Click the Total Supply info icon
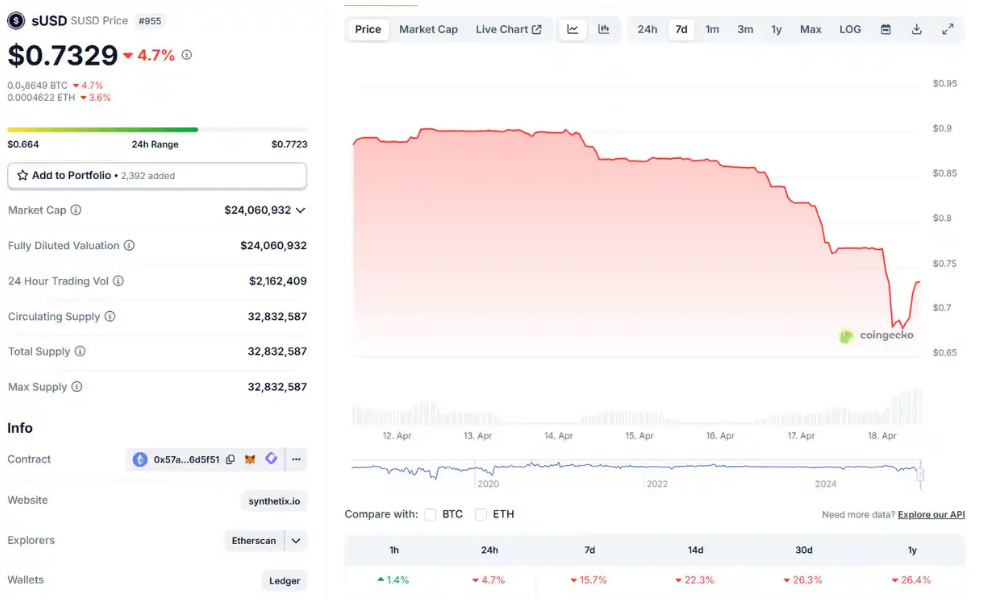This screenshot has height=604, width=989. point(79,351)
